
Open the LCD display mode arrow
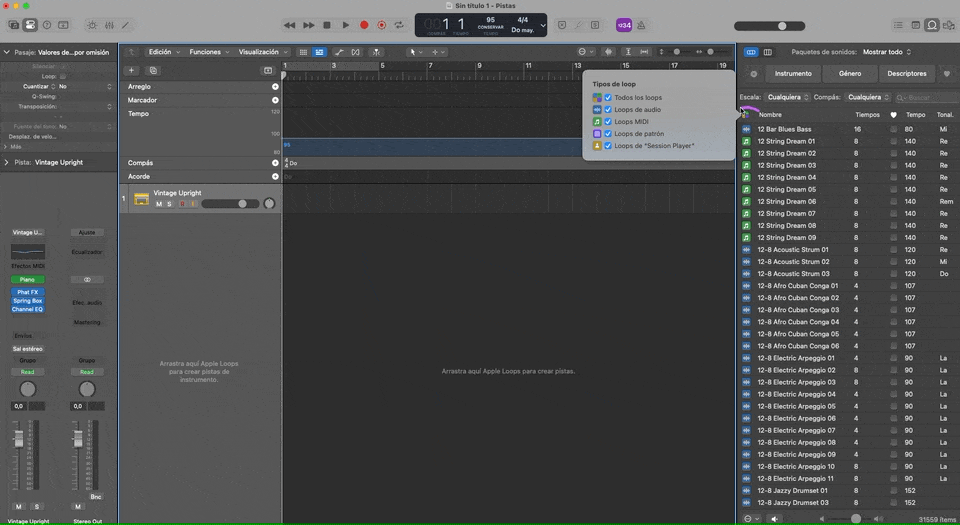click(542, 26)
